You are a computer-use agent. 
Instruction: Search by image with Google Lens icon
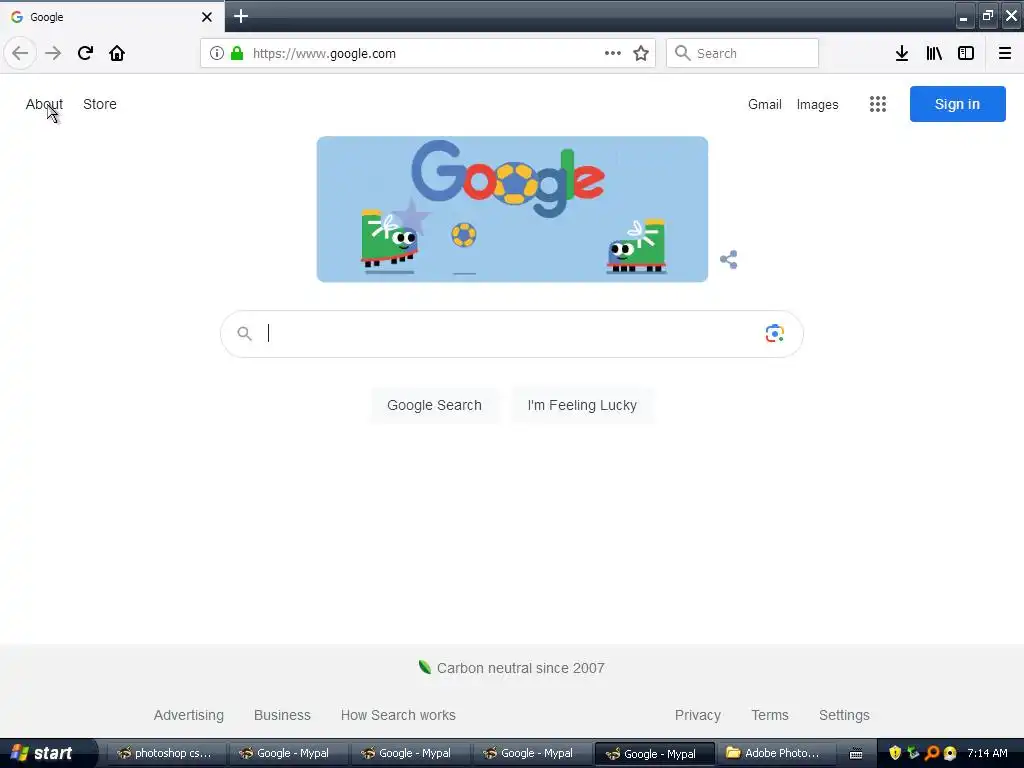775,333
